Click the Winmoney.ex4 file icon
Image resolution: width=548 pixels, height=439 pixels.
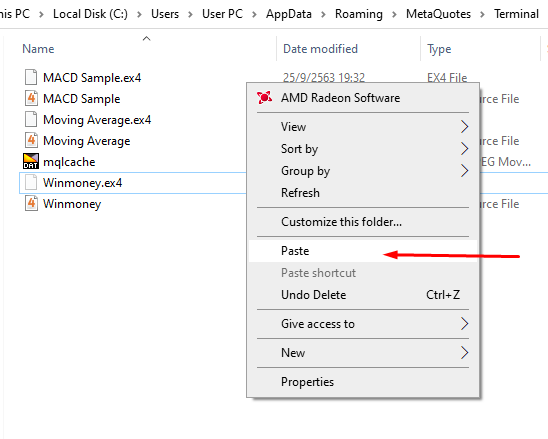31,182
